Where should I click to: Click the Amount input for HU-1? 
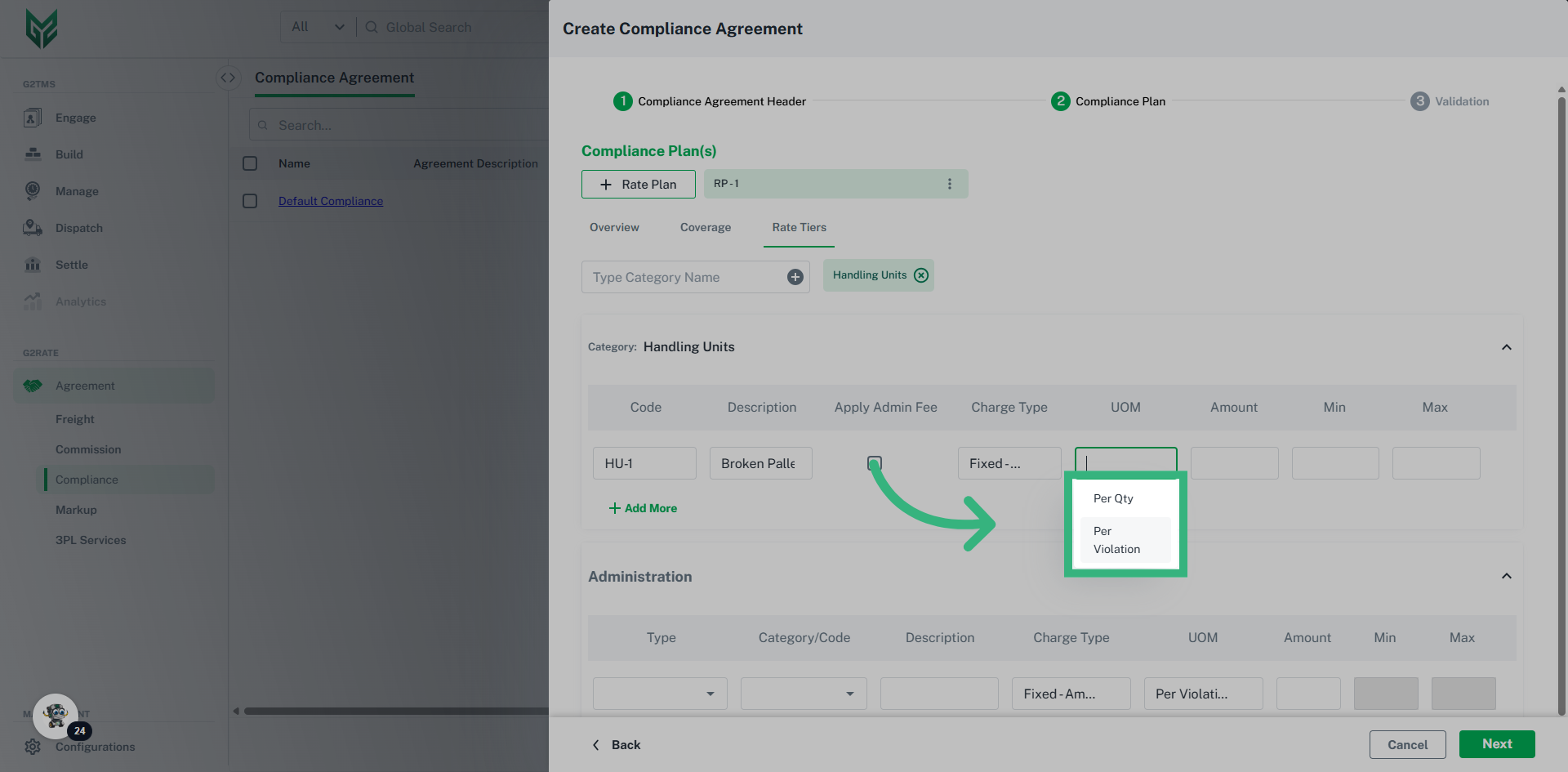pos(1234,463)
